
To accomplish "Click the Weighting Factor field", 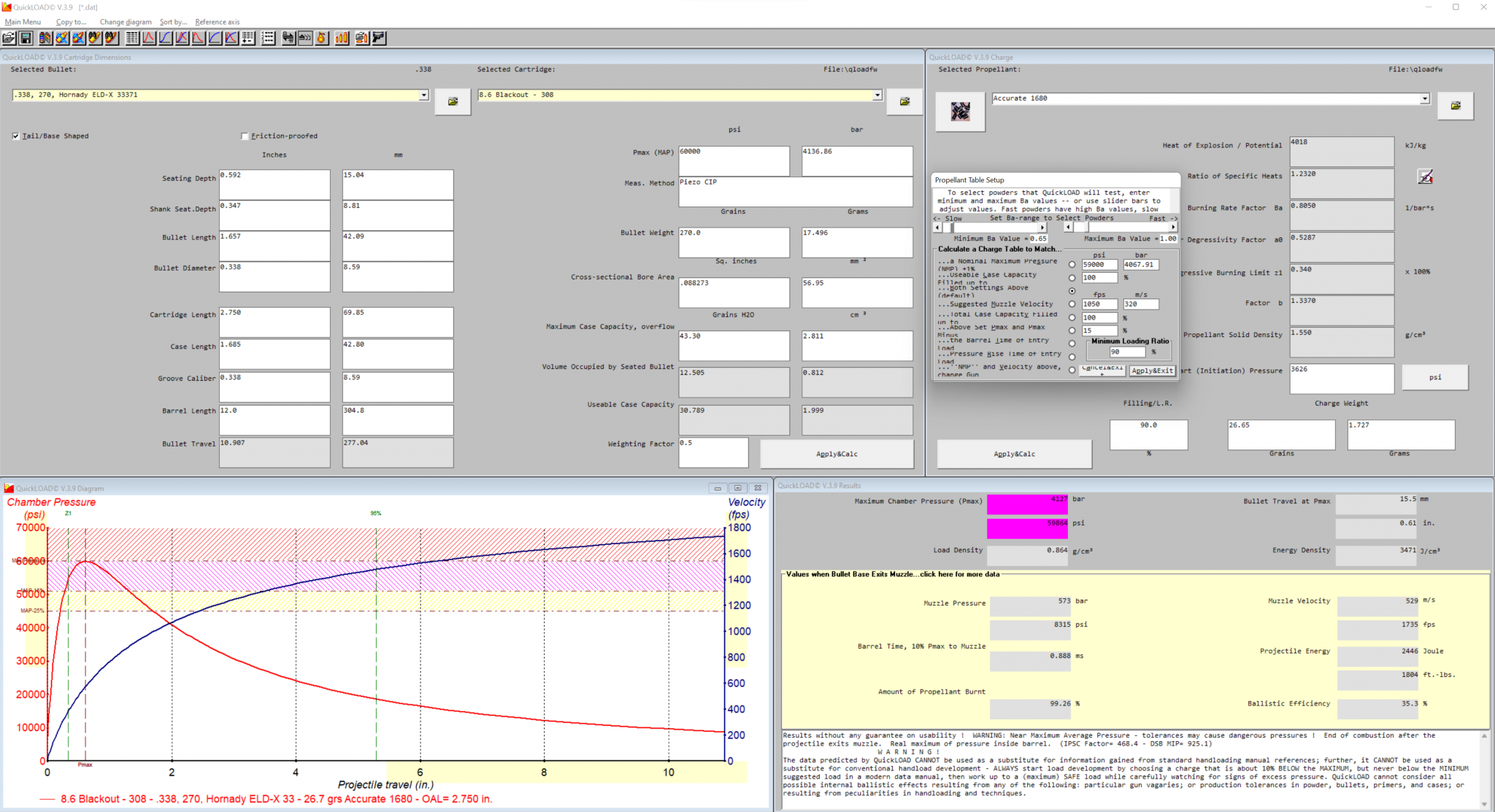I will pos(713,452).
